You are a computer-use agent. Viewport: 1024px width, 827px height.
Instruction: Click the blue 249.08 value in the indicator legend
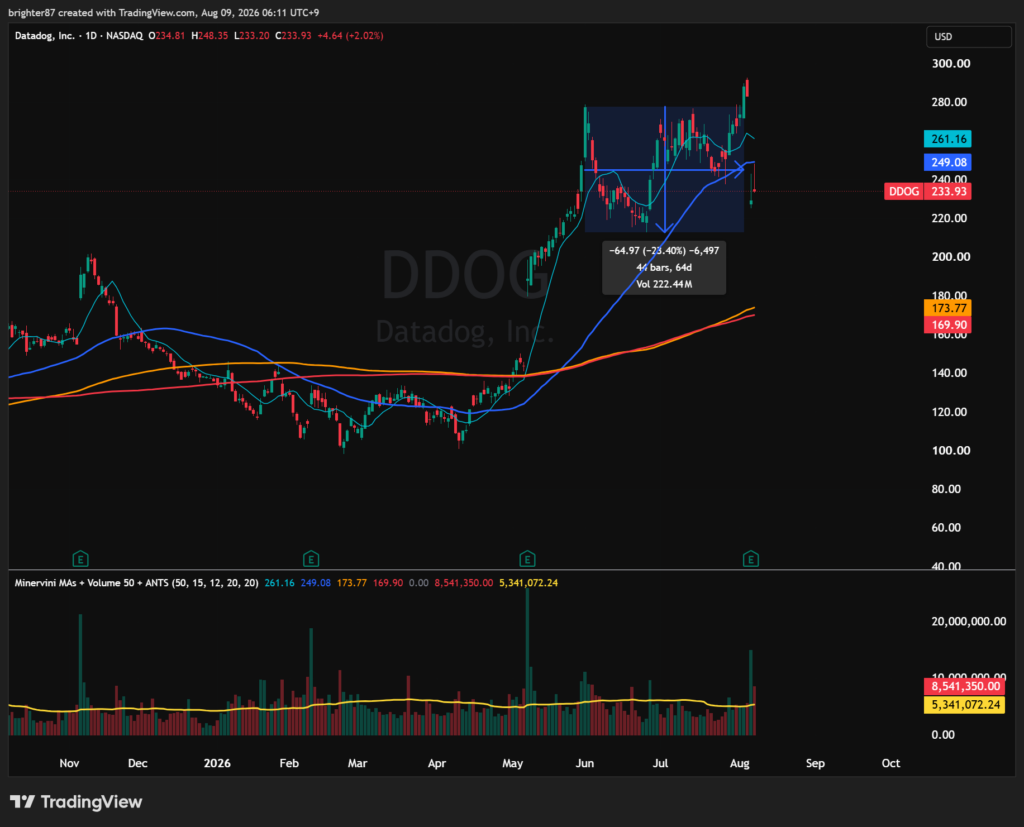pos(315,583)
